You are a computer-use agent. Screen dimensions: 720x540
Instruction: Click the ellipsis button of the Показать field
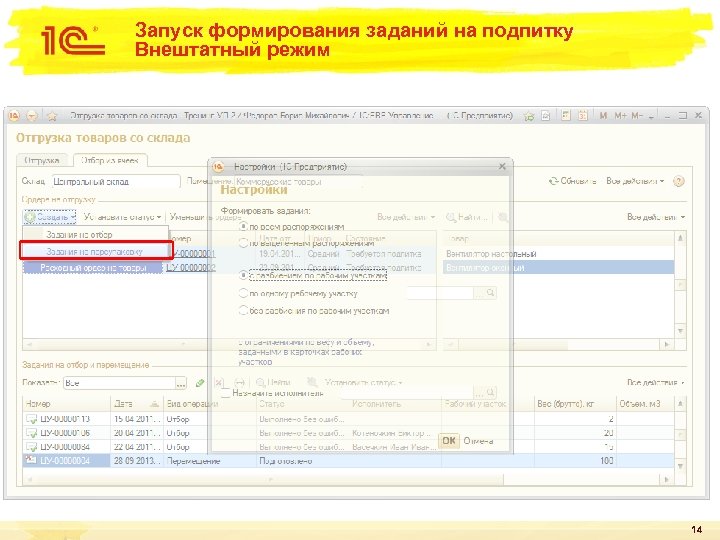pyautogui.click(x=181, y=383)
